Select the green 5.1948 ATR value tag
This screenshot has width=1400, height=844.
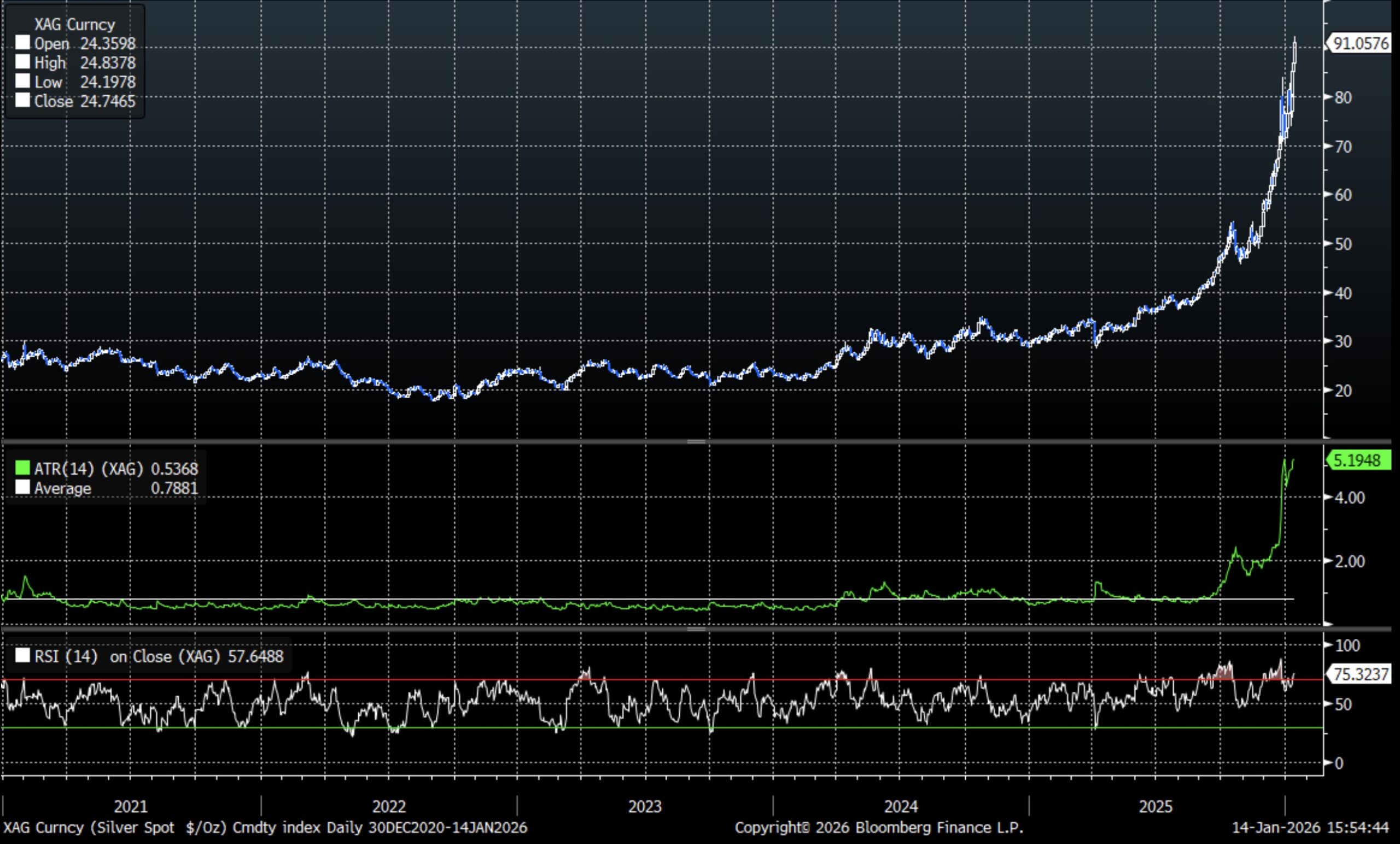coord(1360,461)
